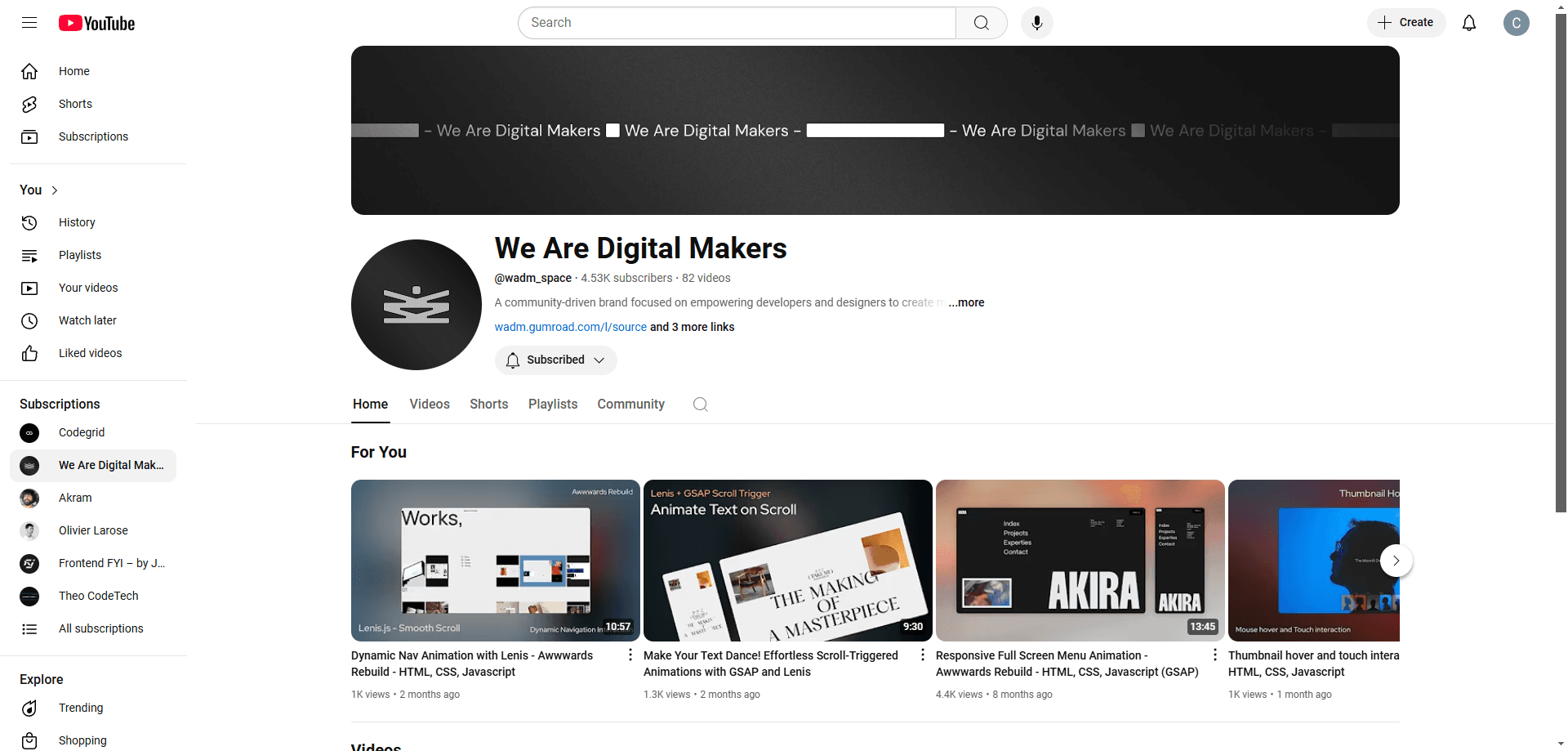Play the Lenis.js Smooth Scroll thumbnail
Image resolution: width=1568 pixels, height=751 pixels.
496,561
